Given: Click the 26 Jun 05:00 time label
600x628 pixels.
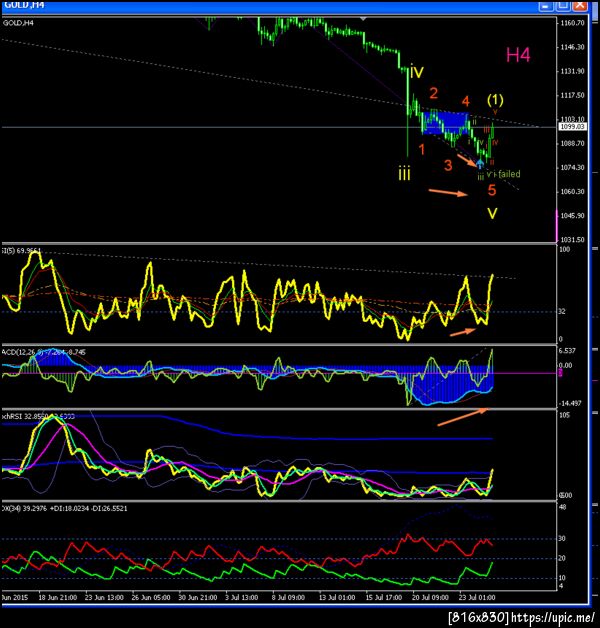Looking at the screenshot, I should (151, 597).
